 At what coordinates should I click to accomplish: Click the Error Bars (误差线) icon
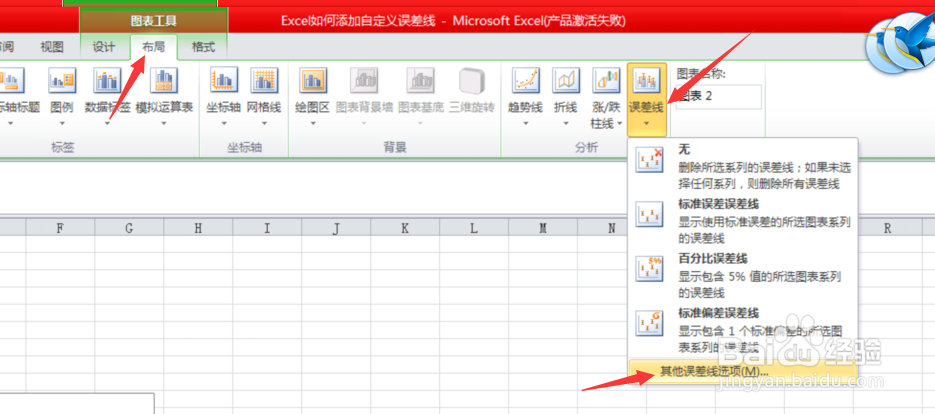tap(646, 80)
